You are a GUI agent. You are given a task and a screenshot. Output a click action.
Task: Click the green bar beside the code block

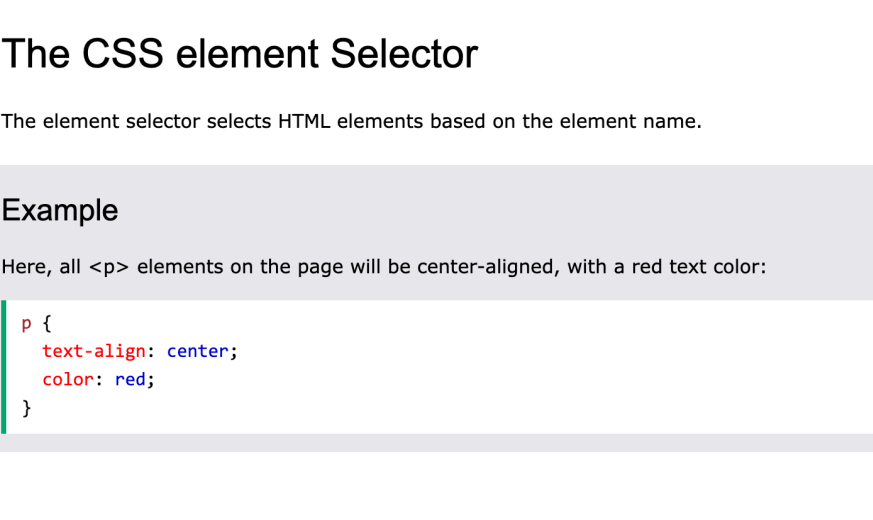(x=3, y=367)
